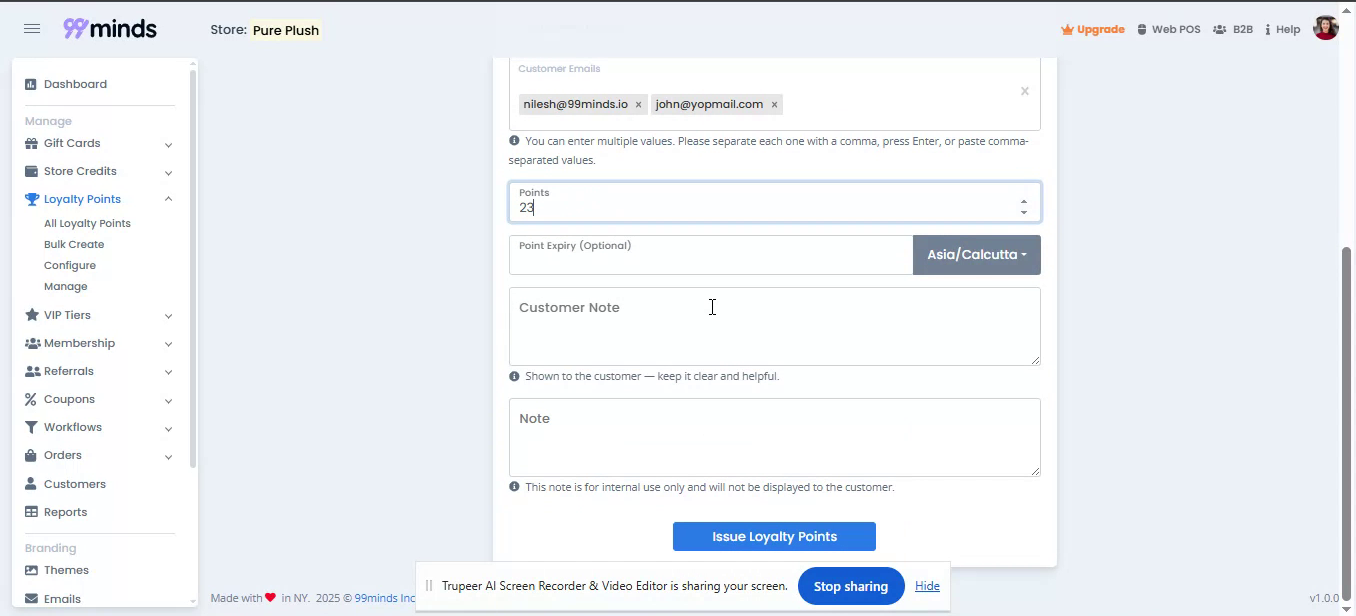This screenshot has width=1356, height=616.
Task: Click the Pure Plush store name
Action: pyautogui.click(x=286, y=30)
